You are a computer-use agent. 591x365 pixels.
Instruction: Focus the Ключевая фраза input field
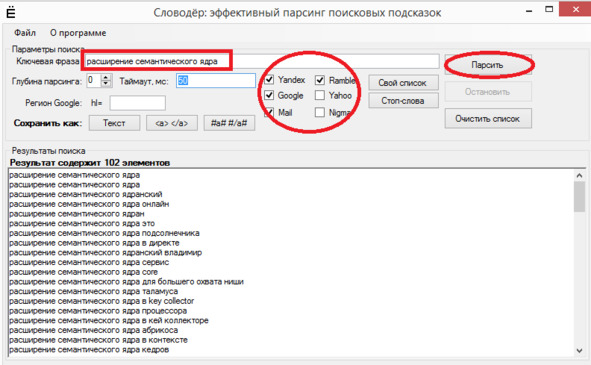point(262,61)
